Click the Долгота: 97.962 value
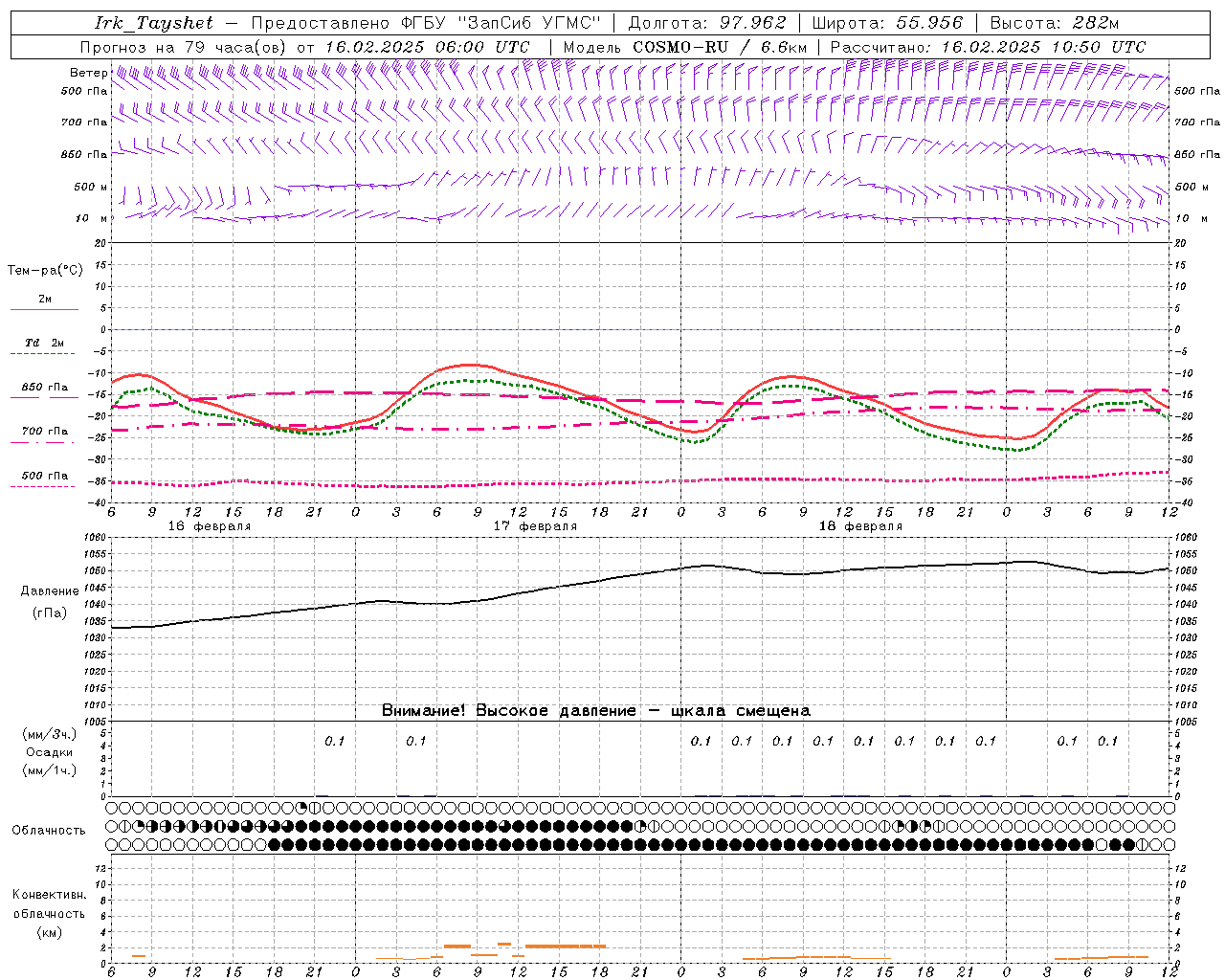 (707, 23)
